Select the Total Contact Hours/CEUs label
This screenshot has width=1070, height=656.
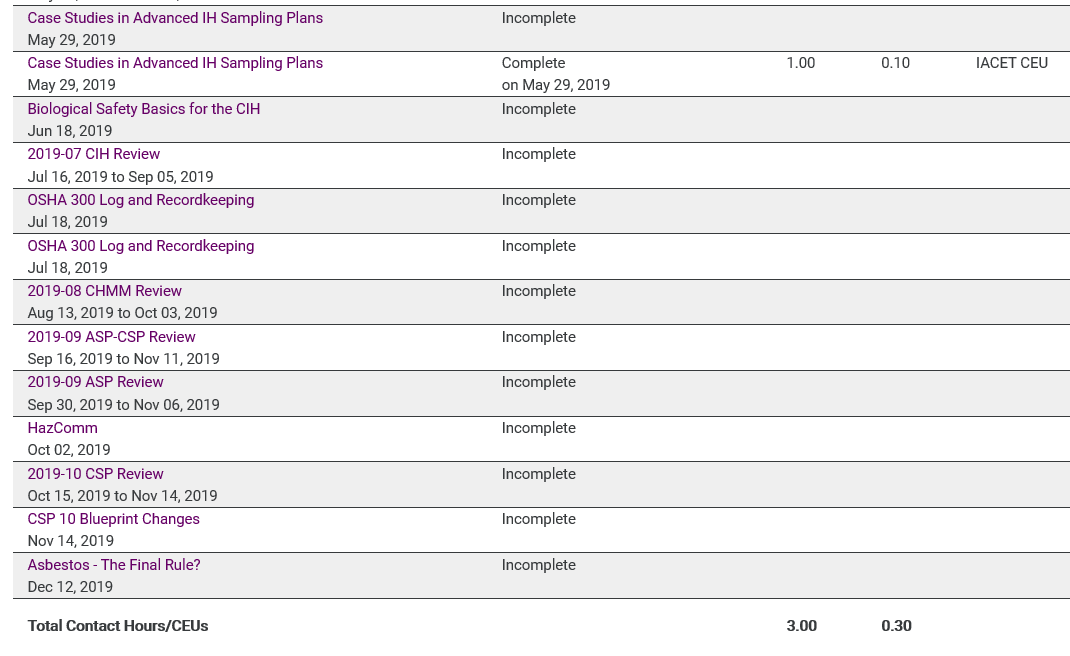pyautogui.click(x=118, y=625)
